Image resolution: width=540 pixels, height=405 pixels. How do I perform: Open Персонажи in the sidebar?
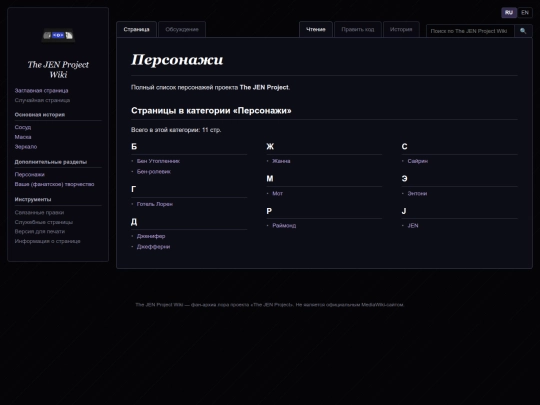coord(30,174)
